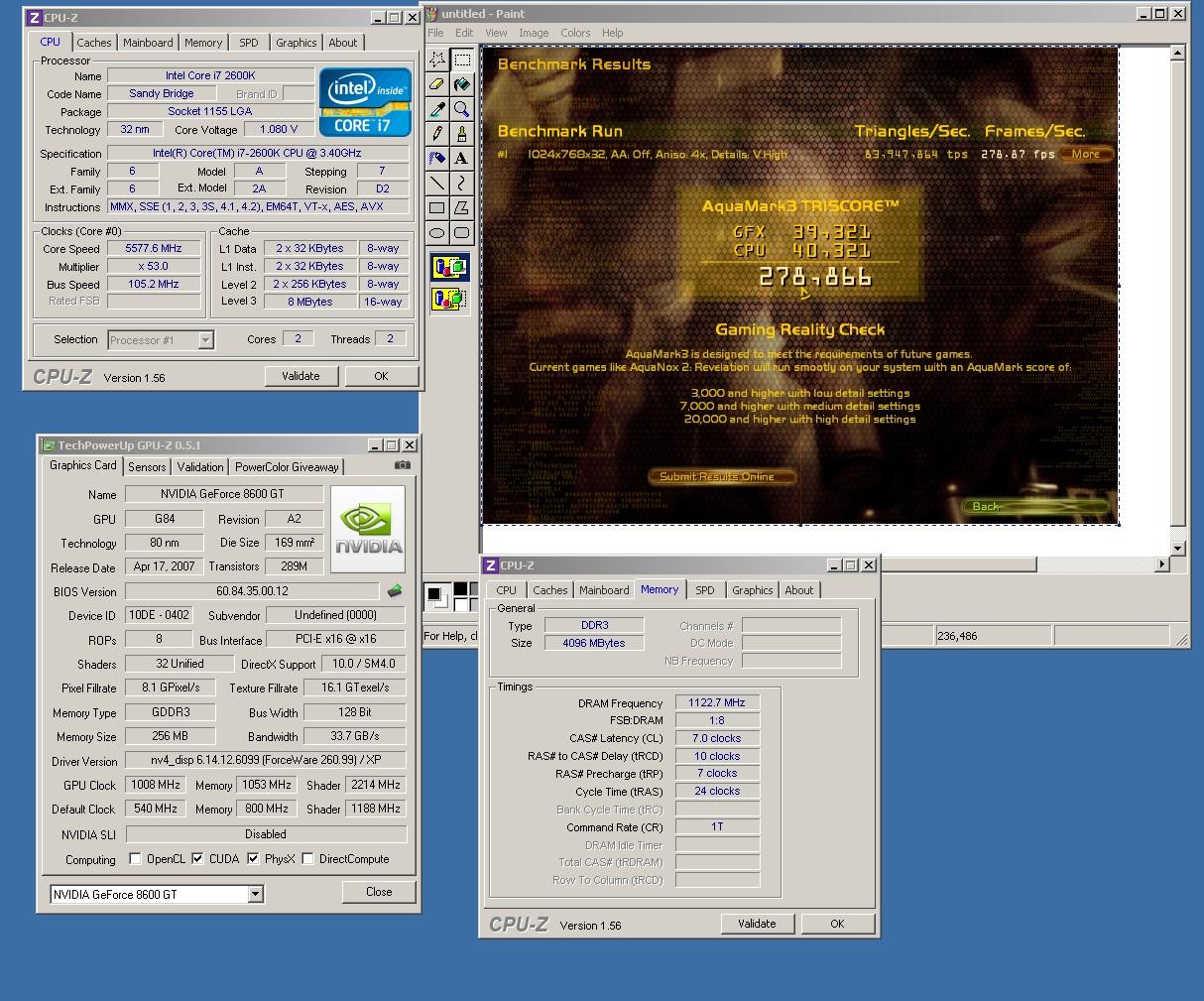This screenshot has width=1204, height=1001.
Task: Click the Intel Core i7 logo
Action: click(365, 101)
